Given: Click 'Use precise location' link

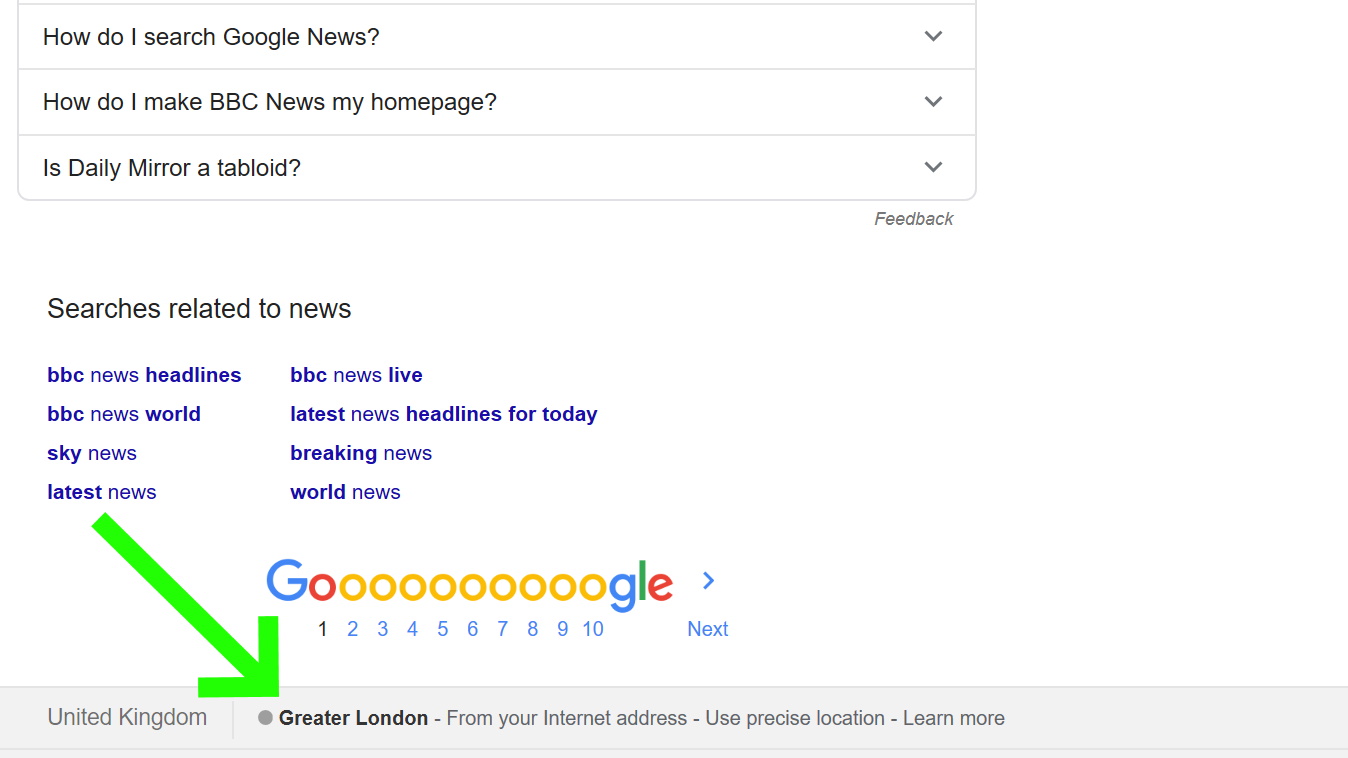Looking at the screenshot, I should tap(795, 718).
